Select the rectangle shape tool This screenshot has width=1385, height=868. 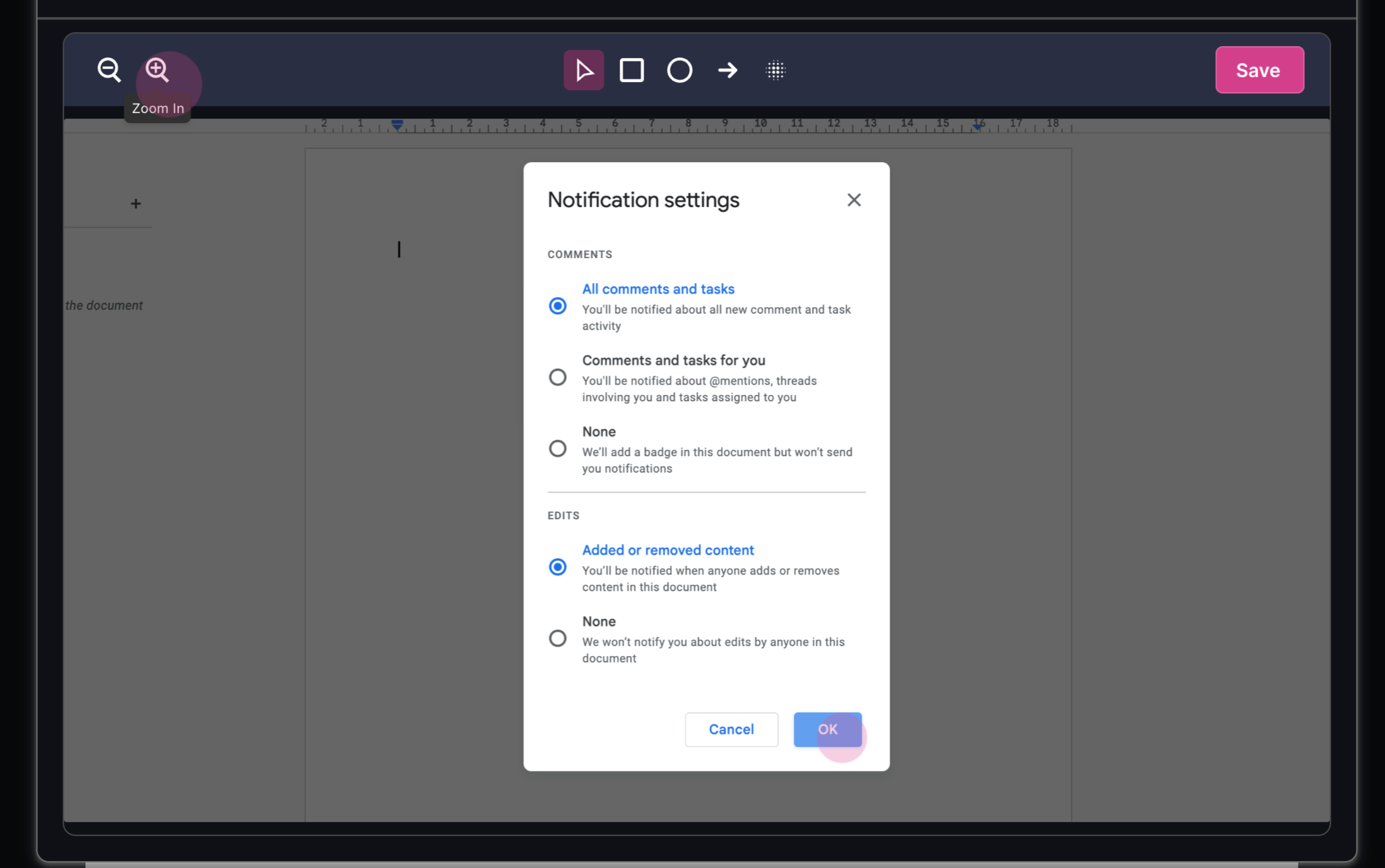pos(632,70)
